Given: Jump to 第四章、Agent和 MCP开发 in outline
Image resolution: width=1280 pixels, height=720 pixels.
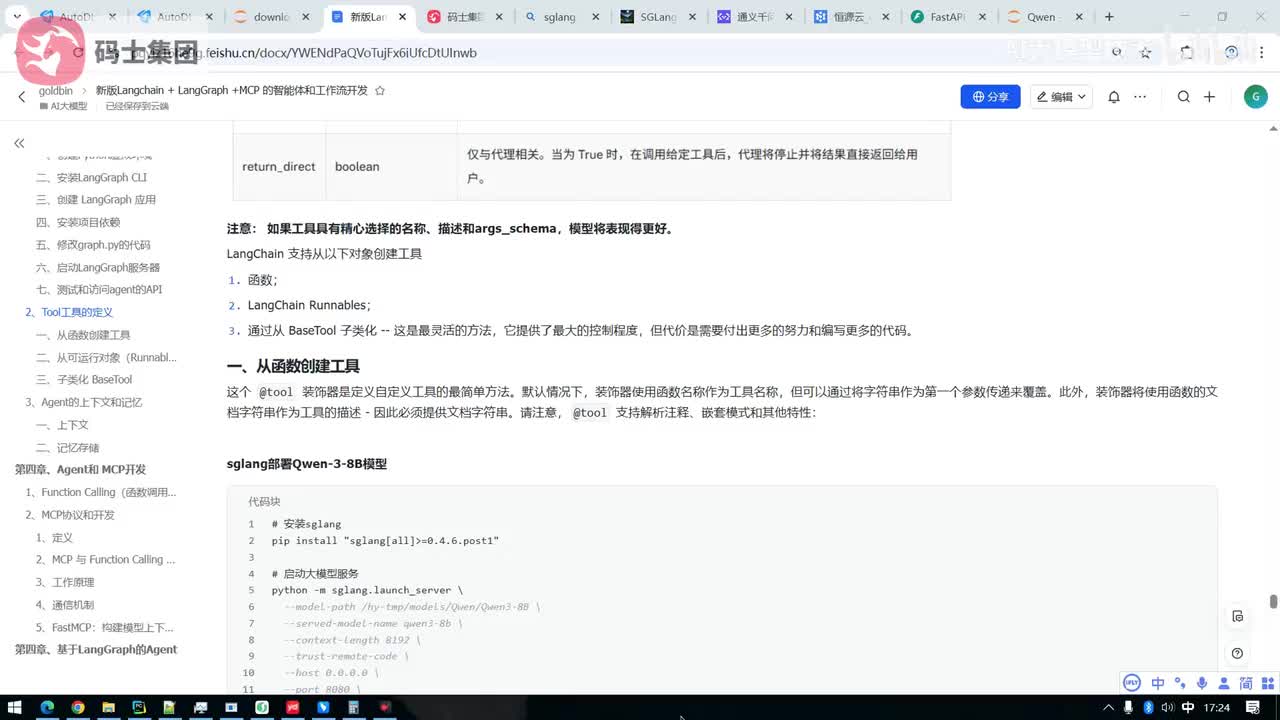Looking at the screenshot, I should [80, 469].
